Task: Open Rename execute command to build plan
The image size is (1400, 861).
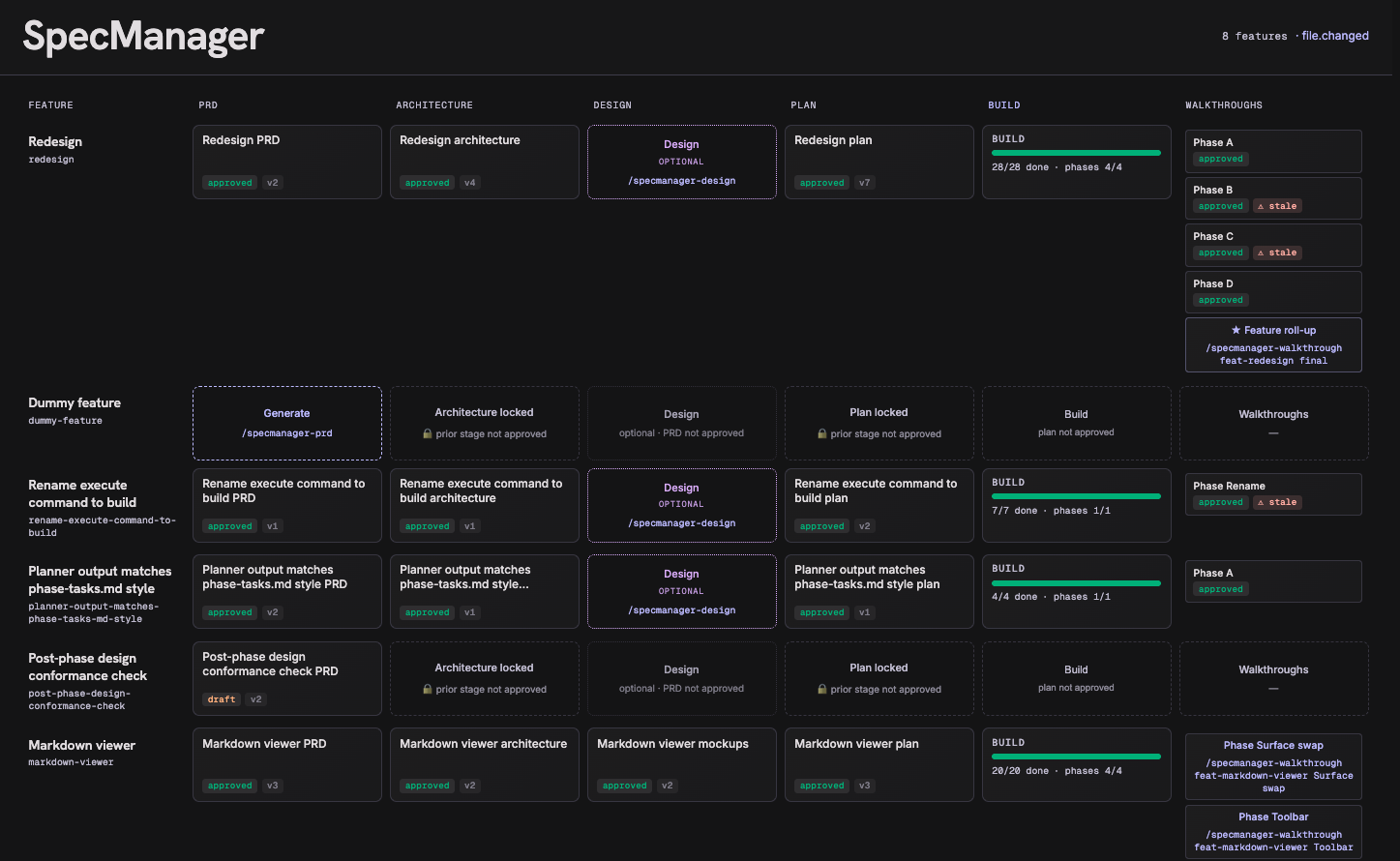Action: pyautogui.click(x=879, y=505)
